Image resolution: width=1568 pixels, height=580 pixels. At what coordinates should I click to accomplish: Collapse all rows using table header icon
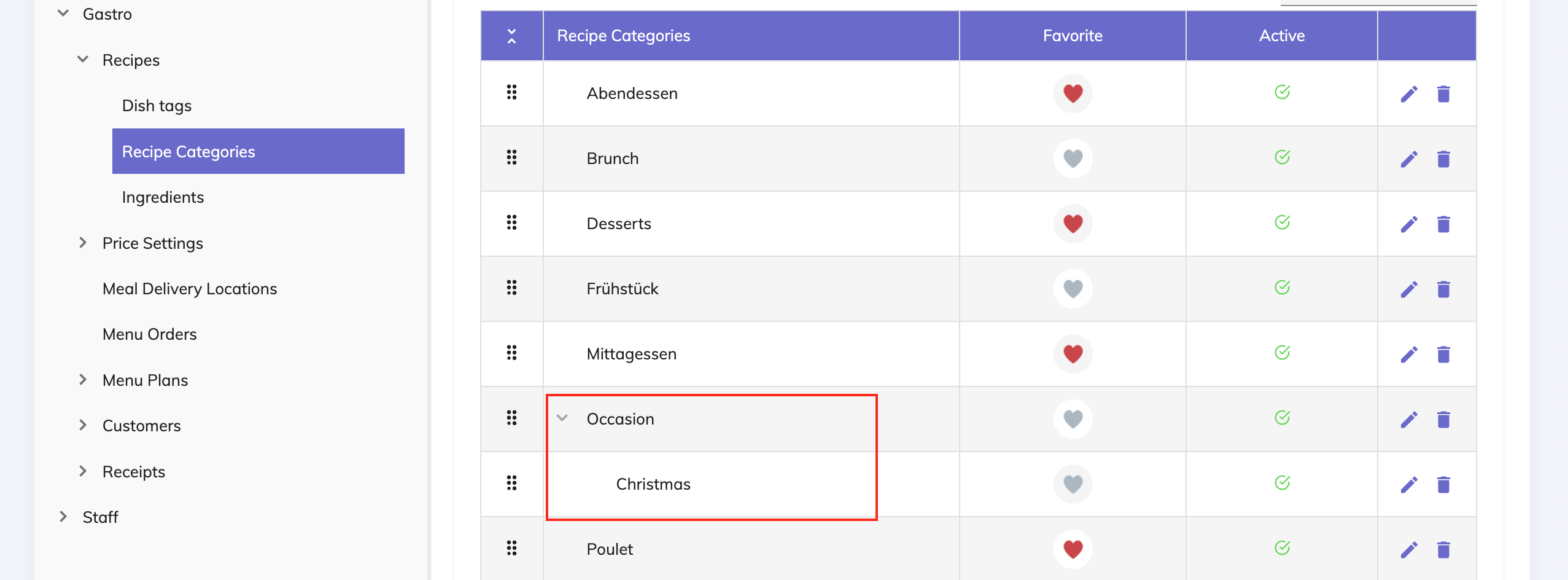511,36
